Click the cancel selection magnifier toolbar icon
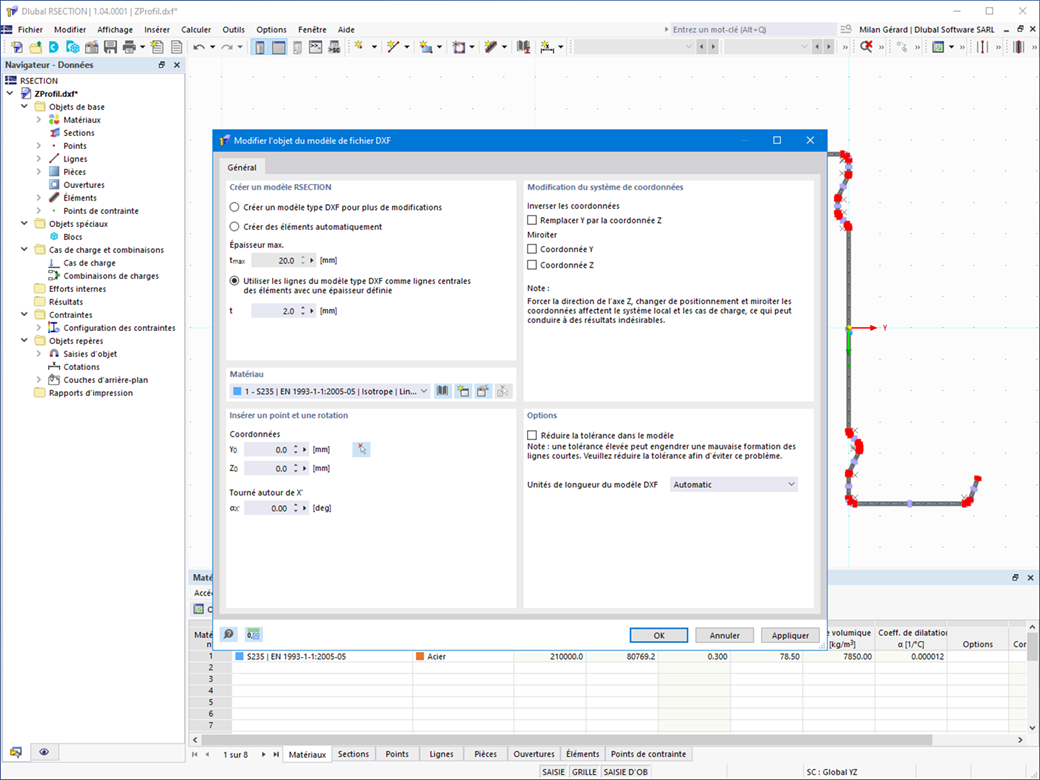 click(x=866, y=47)
